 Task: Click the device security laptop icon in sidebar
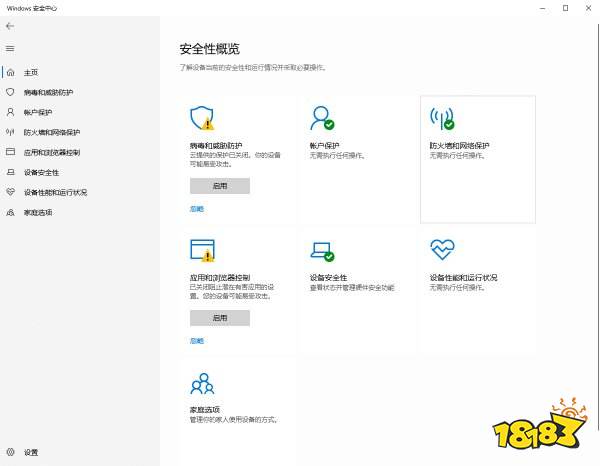click(11, 172)
